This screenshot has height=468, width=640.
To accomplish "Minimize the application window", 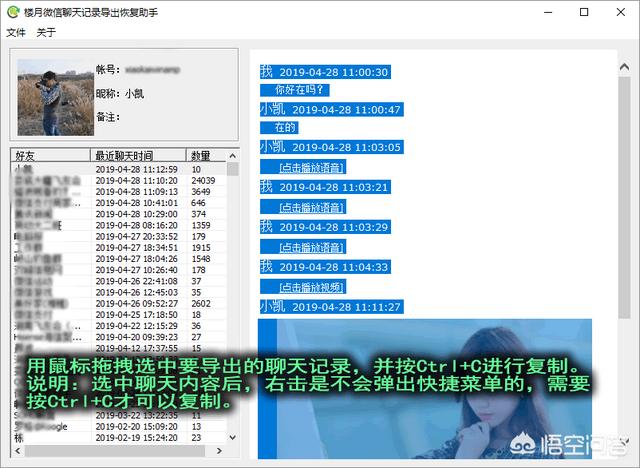I will tap(548, 12).
